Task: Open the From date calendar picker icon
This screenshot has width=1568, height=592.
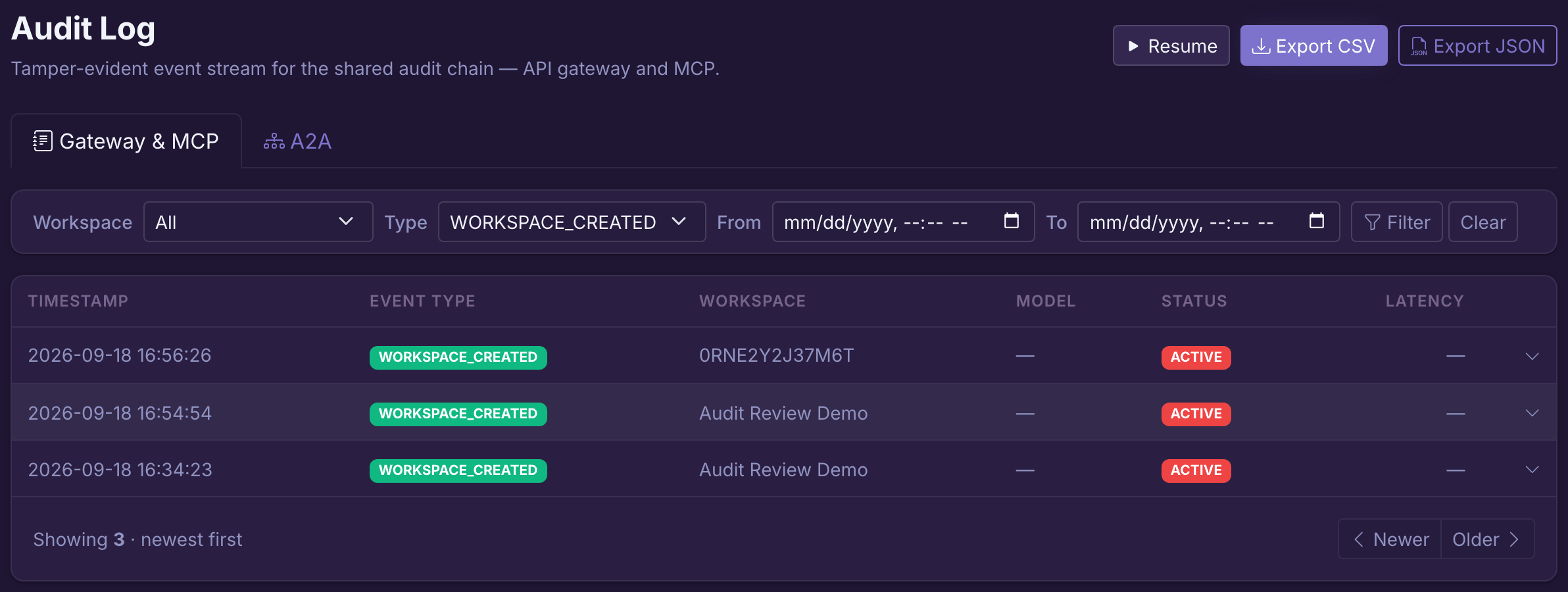Action: (x=1012, y=221)
